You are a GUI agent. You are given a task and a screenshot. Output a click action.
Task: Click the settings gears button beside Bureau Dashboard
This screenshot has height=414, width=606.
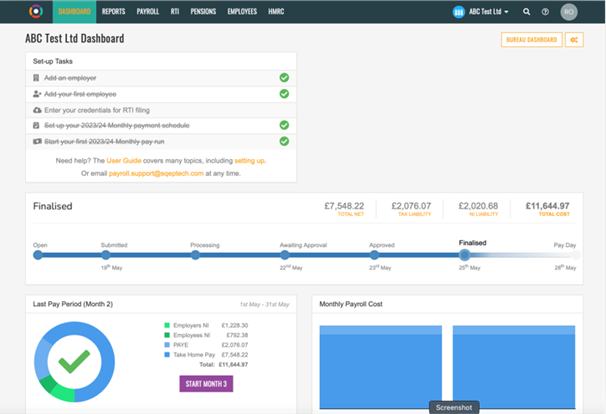tap(574, 39)
